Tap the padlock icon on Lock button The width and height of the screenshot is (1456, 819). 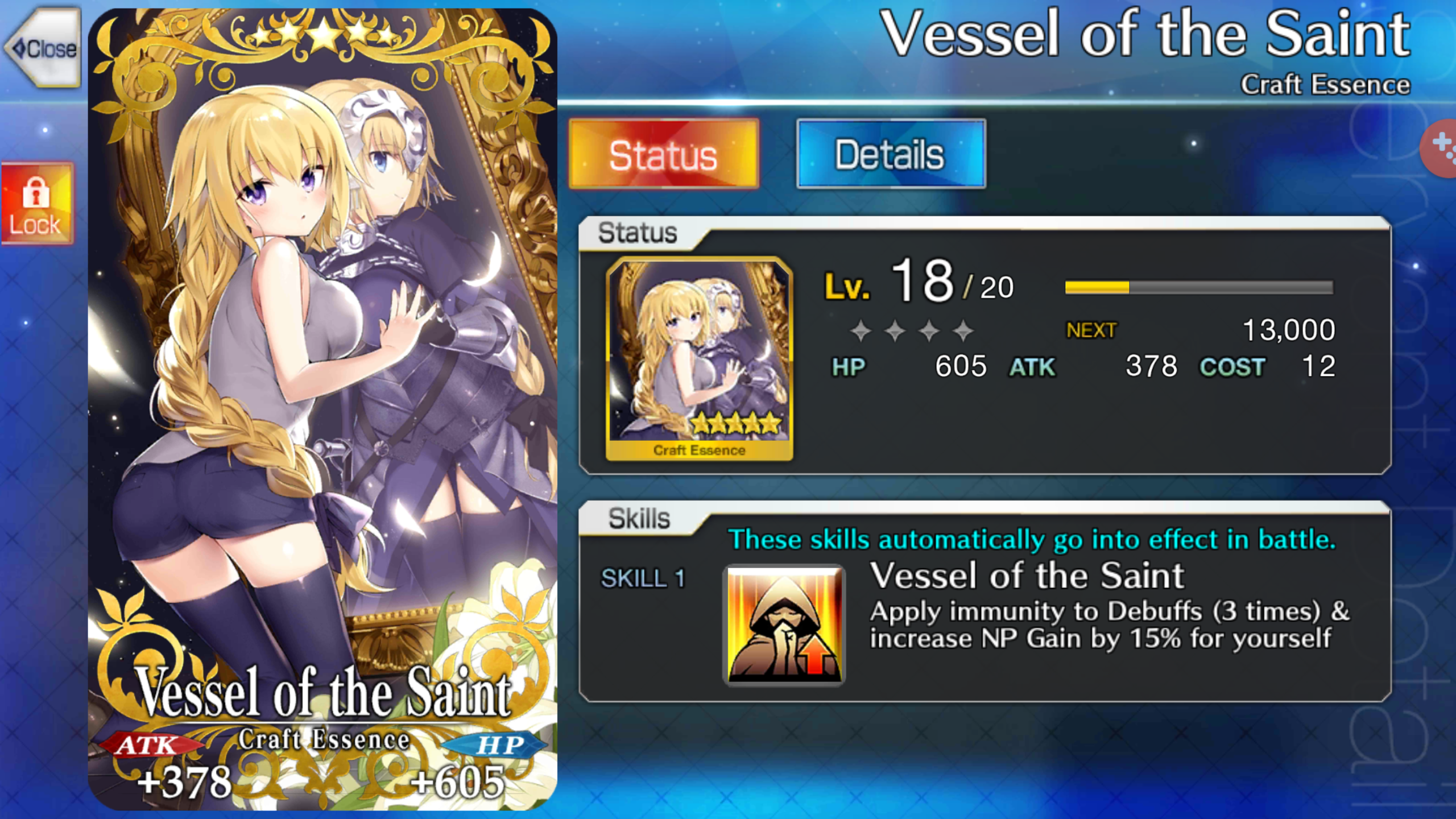pyautogui.click(x=36, y=192)
